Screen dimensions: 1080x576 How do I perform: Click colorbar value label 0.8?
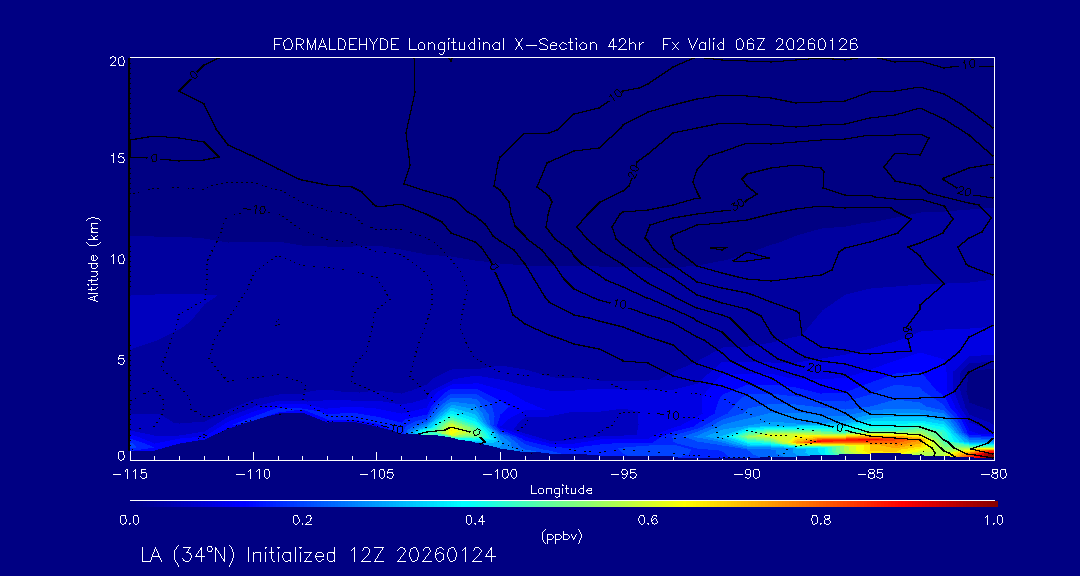coord(822,521)
